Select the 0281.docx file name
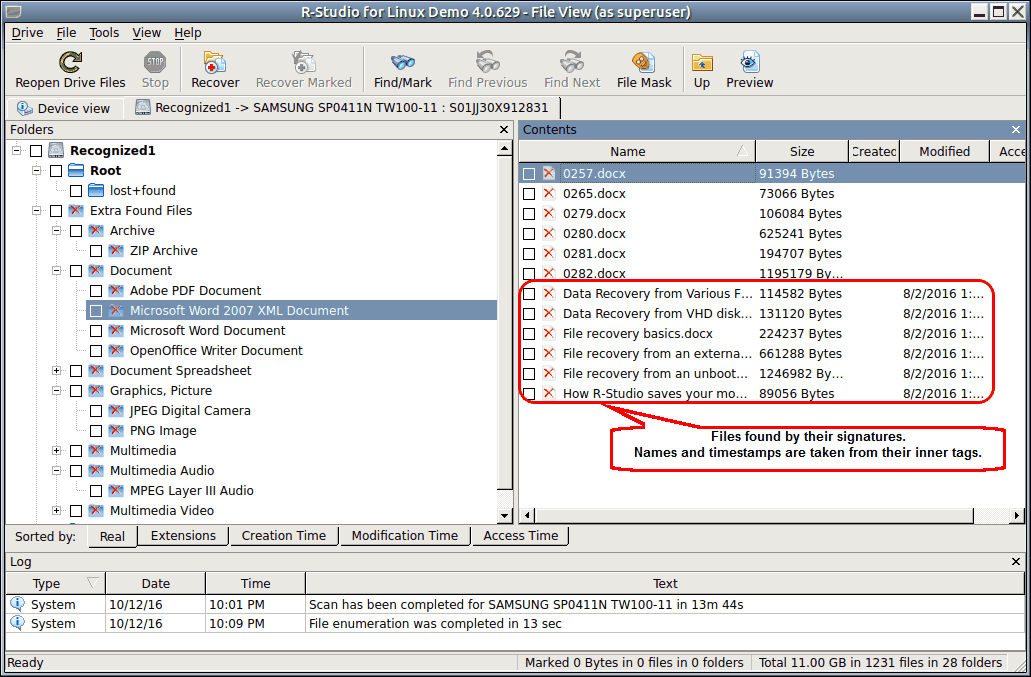The height and width of the screenshot is (677, 1031). pos(594,254)
